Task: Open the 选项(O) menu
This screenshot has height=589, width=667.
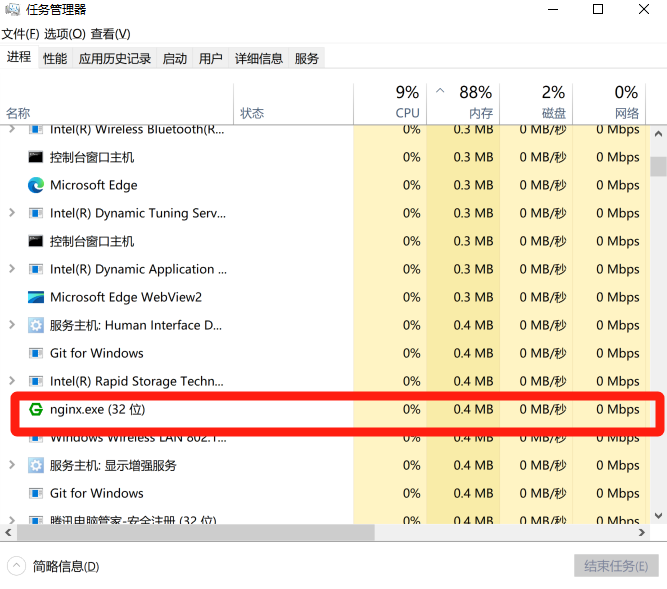Action: 65,34
